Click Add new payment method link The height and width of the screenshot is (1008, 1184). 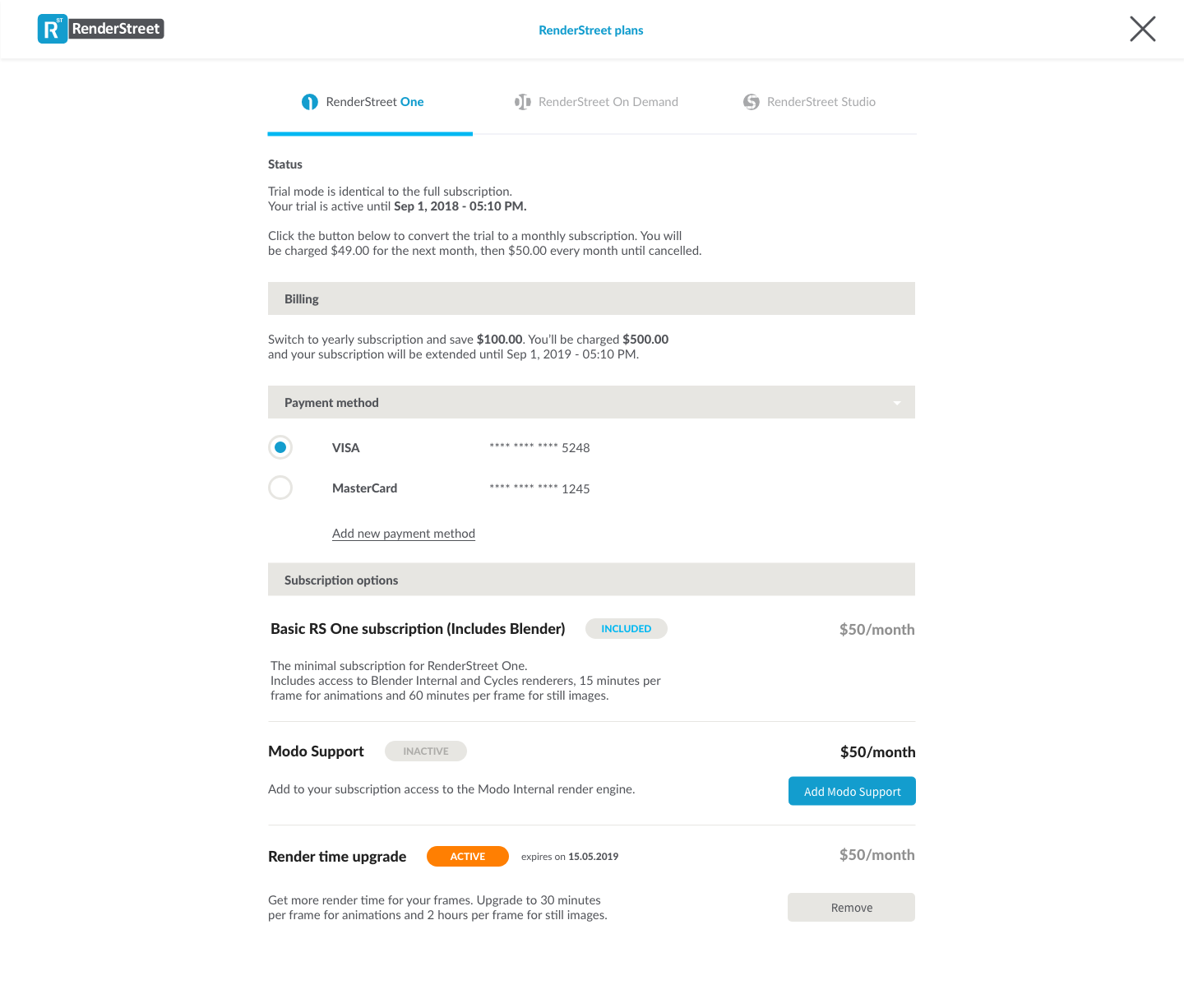click(x=404, y=534)
